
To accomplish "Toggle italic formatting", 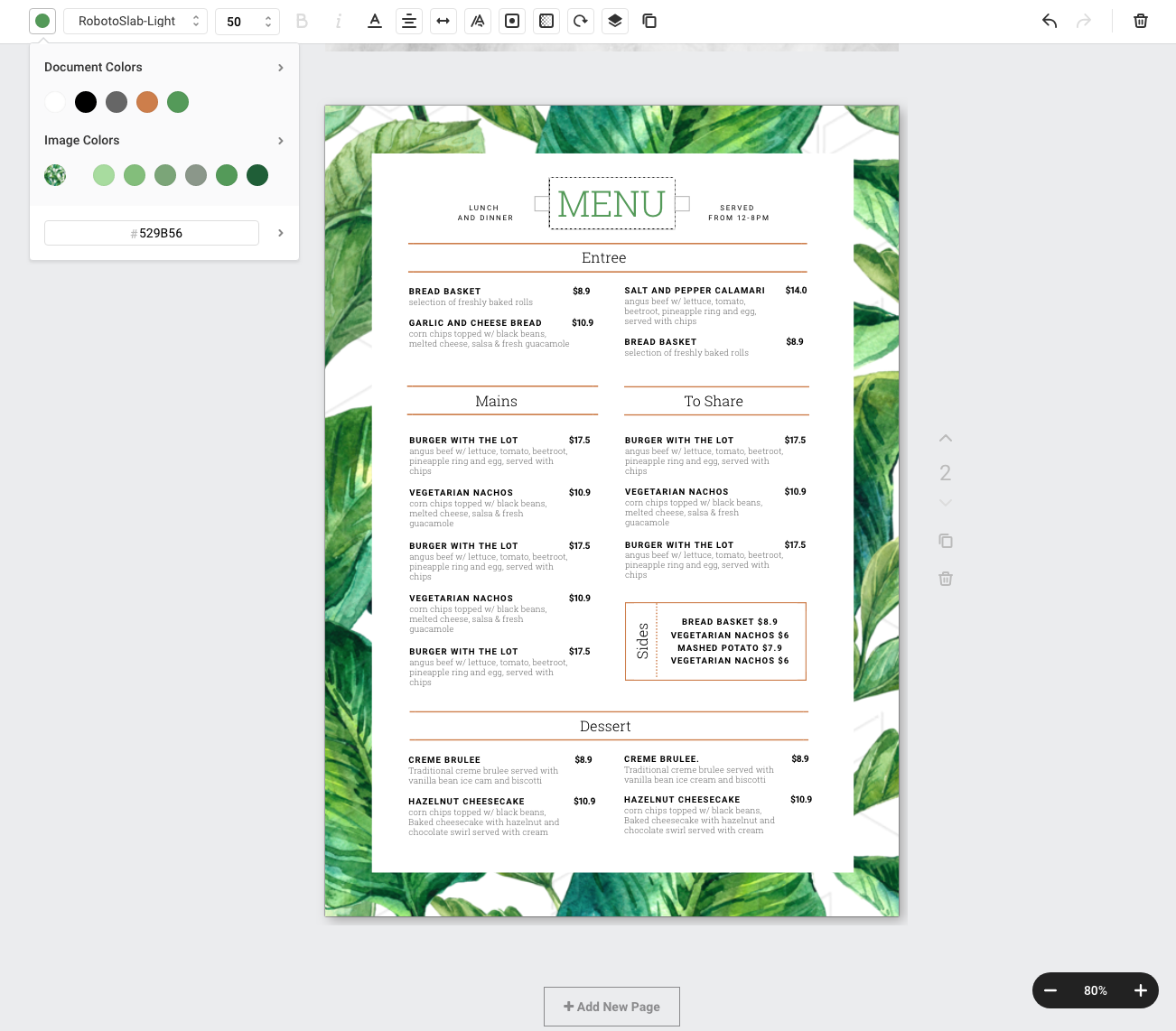I will tap(338, 21).
